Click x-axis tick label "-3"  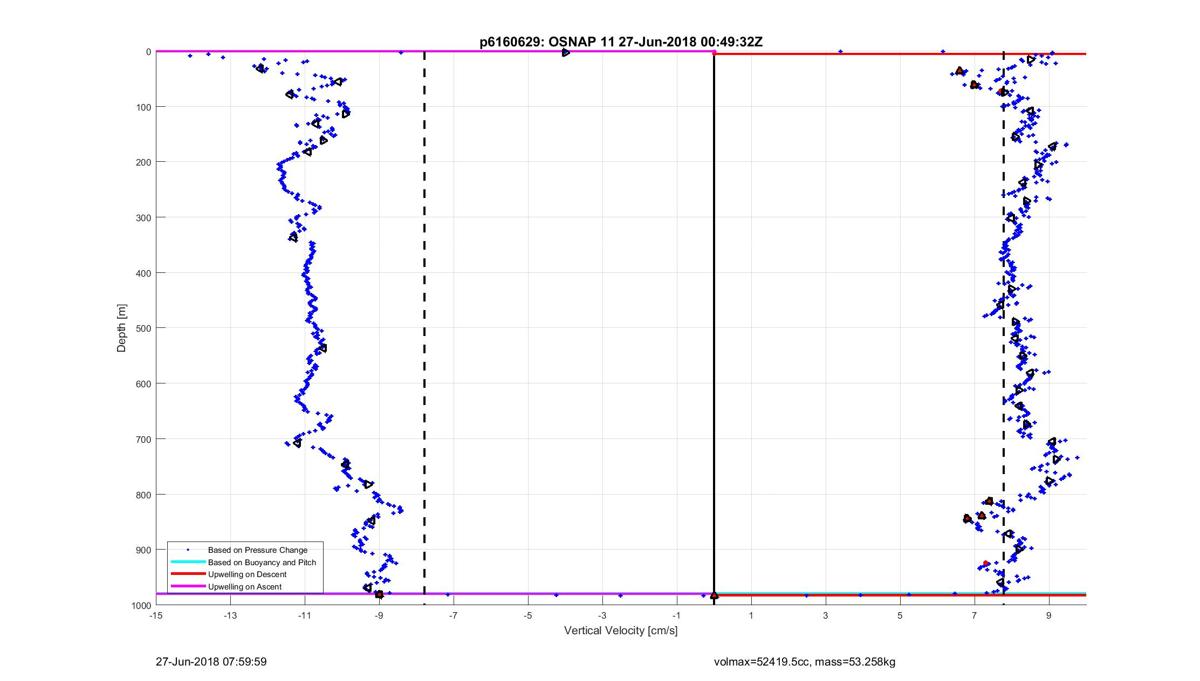pos(602,616)
